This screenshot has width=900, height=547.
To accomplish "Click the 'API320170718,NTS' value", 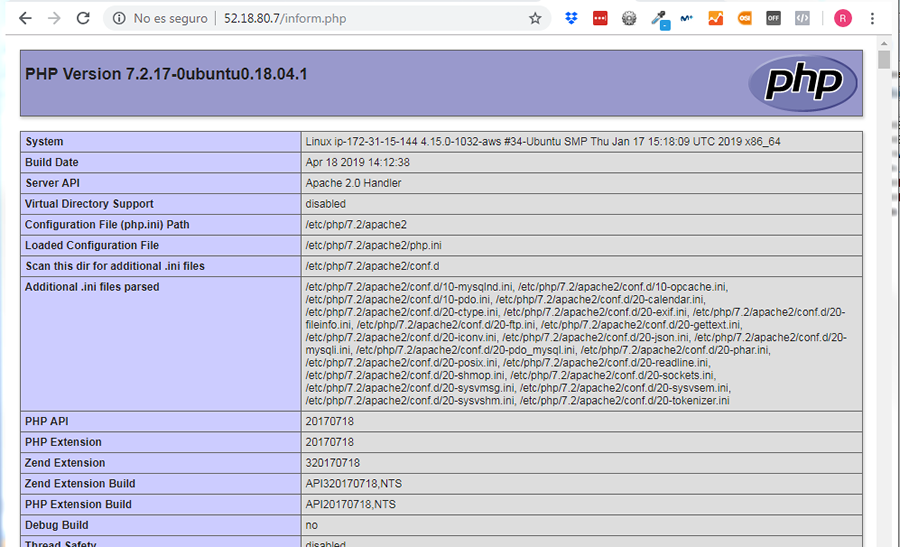I will 354,483.
